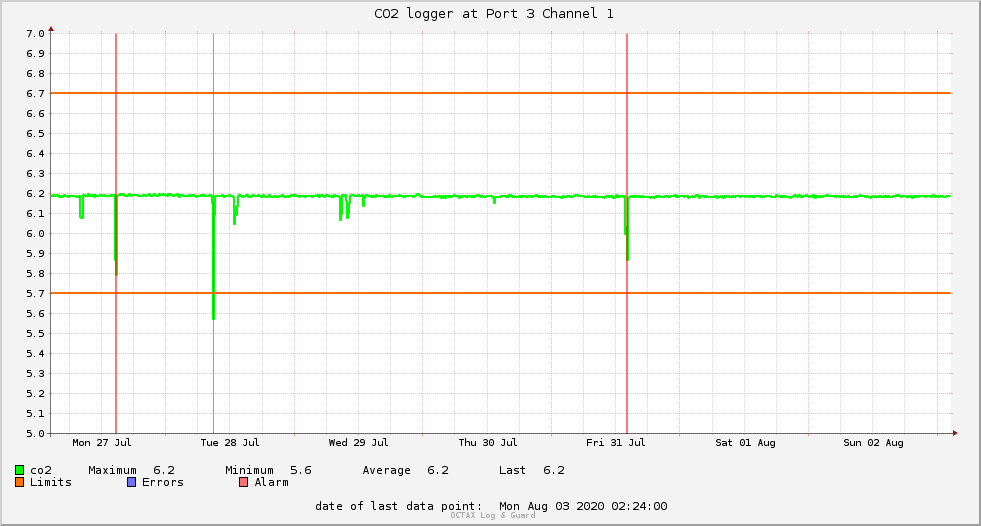Click the 'Alarm' legend label
Viewport: 981px width, 526px height.
click(272, 482)
